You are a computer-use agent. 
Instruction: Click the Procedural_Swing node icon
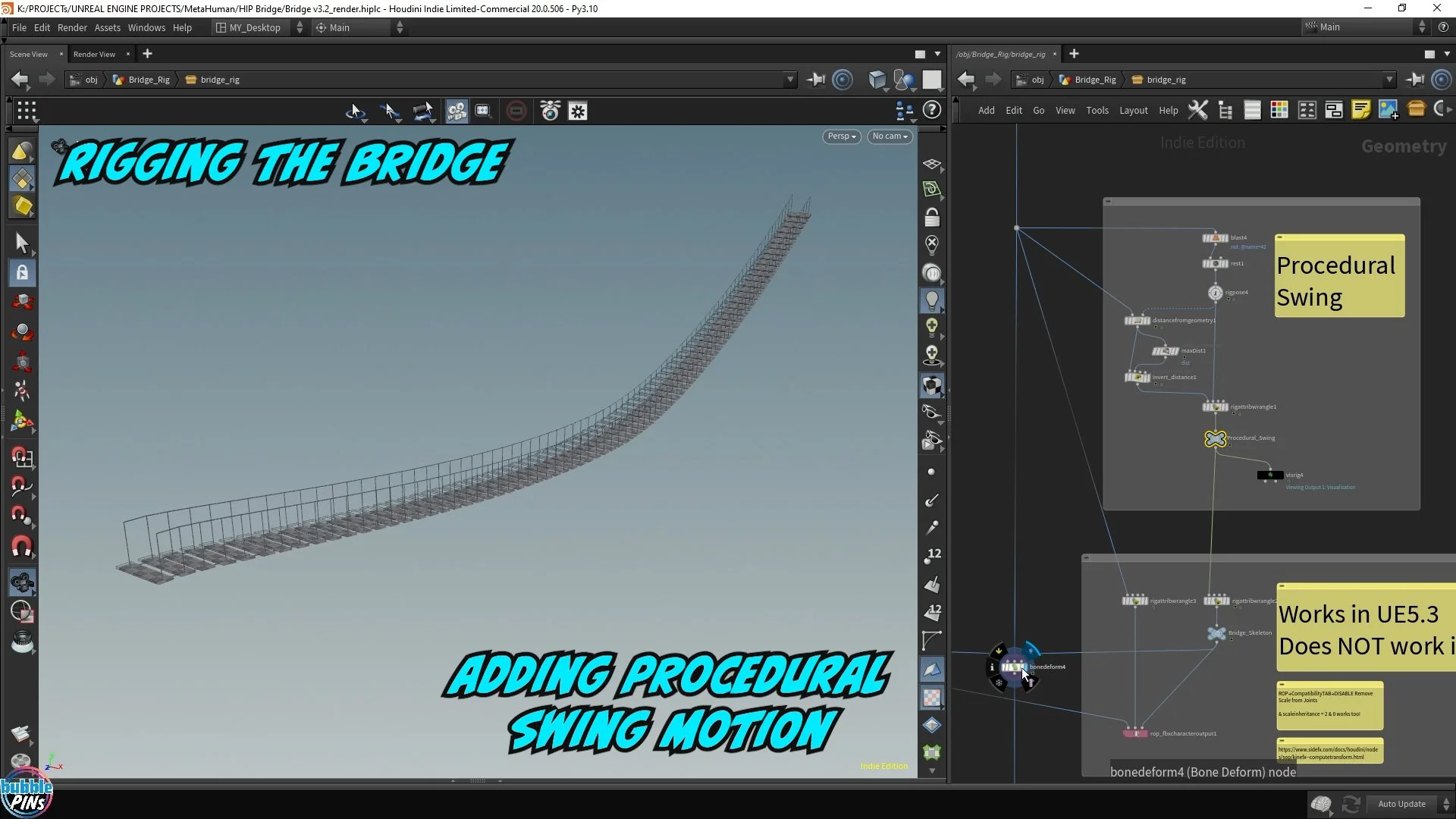[1215, 439]
